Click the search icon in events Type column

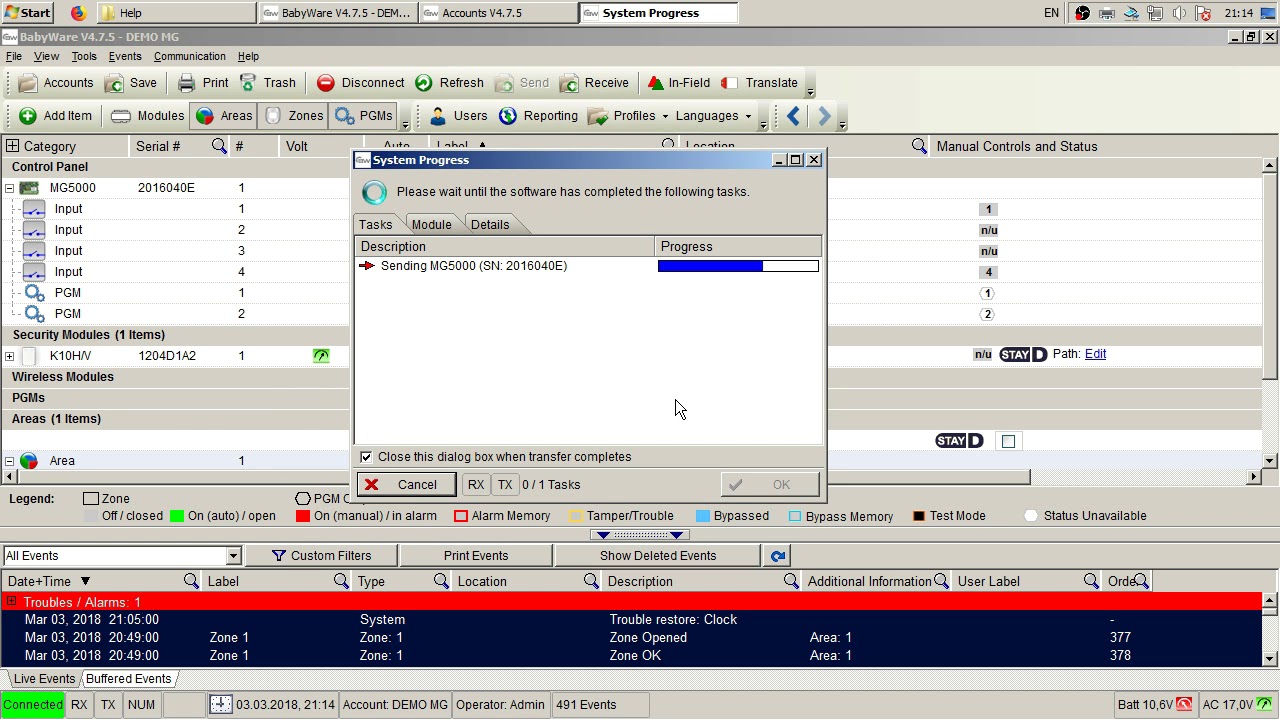[x=441, y=581]
